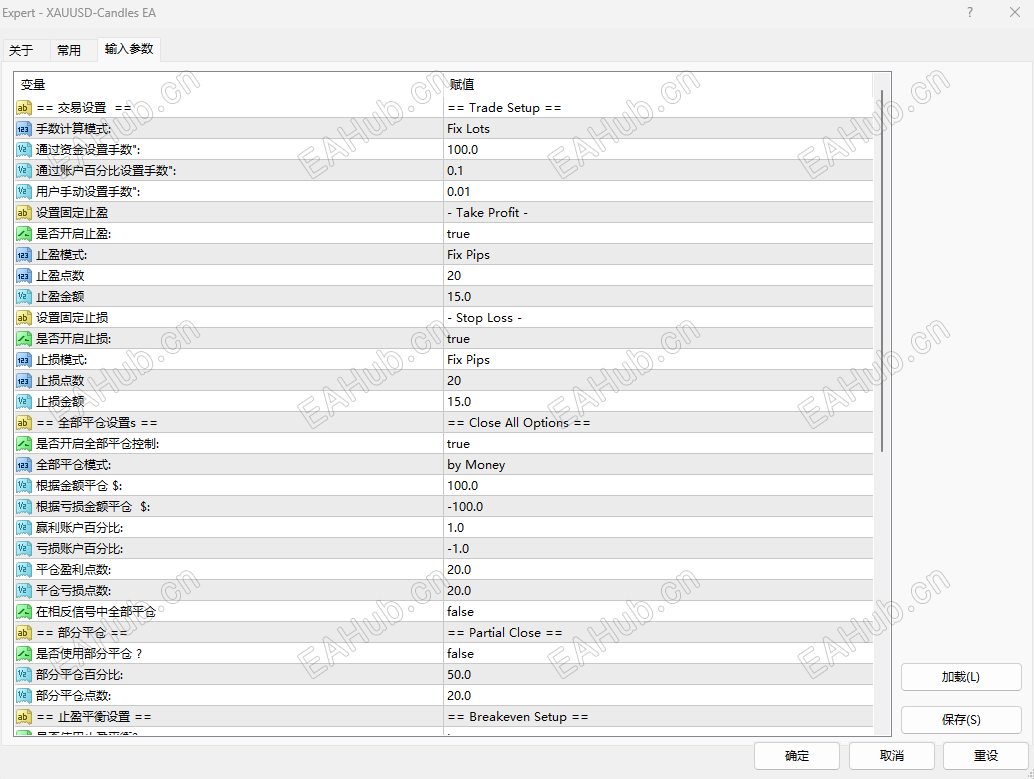The width and height of the screenshot is (1034, 779).
Task: Select the == Partial Close == value cell
Action: pos(658,633)
